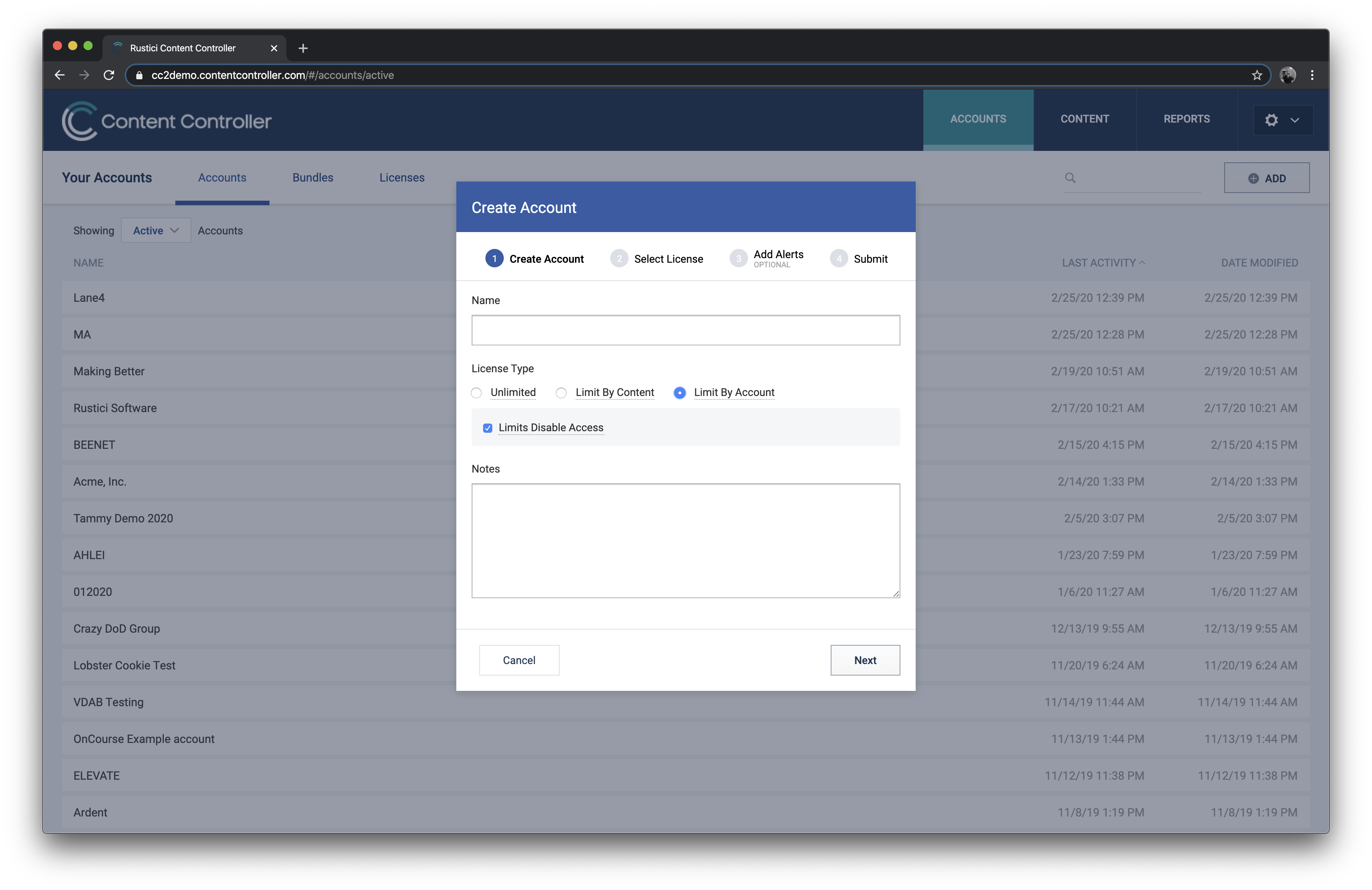Reload the page with refresh icon
1372x890 pixels.
coord(109,75)
